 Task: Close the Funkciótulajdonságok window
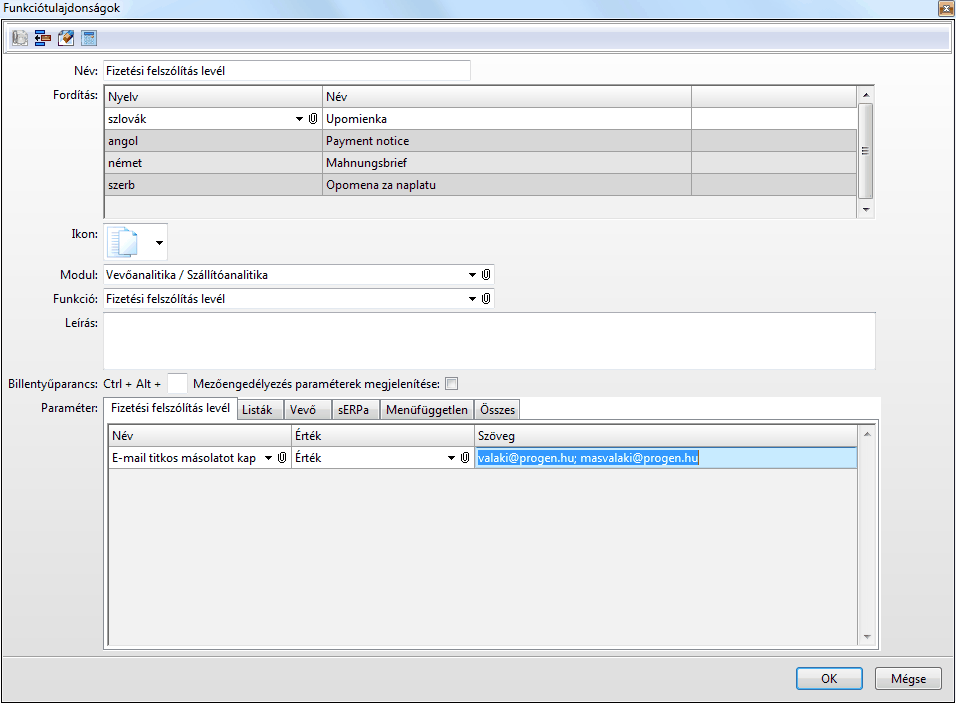pos(946,8)
